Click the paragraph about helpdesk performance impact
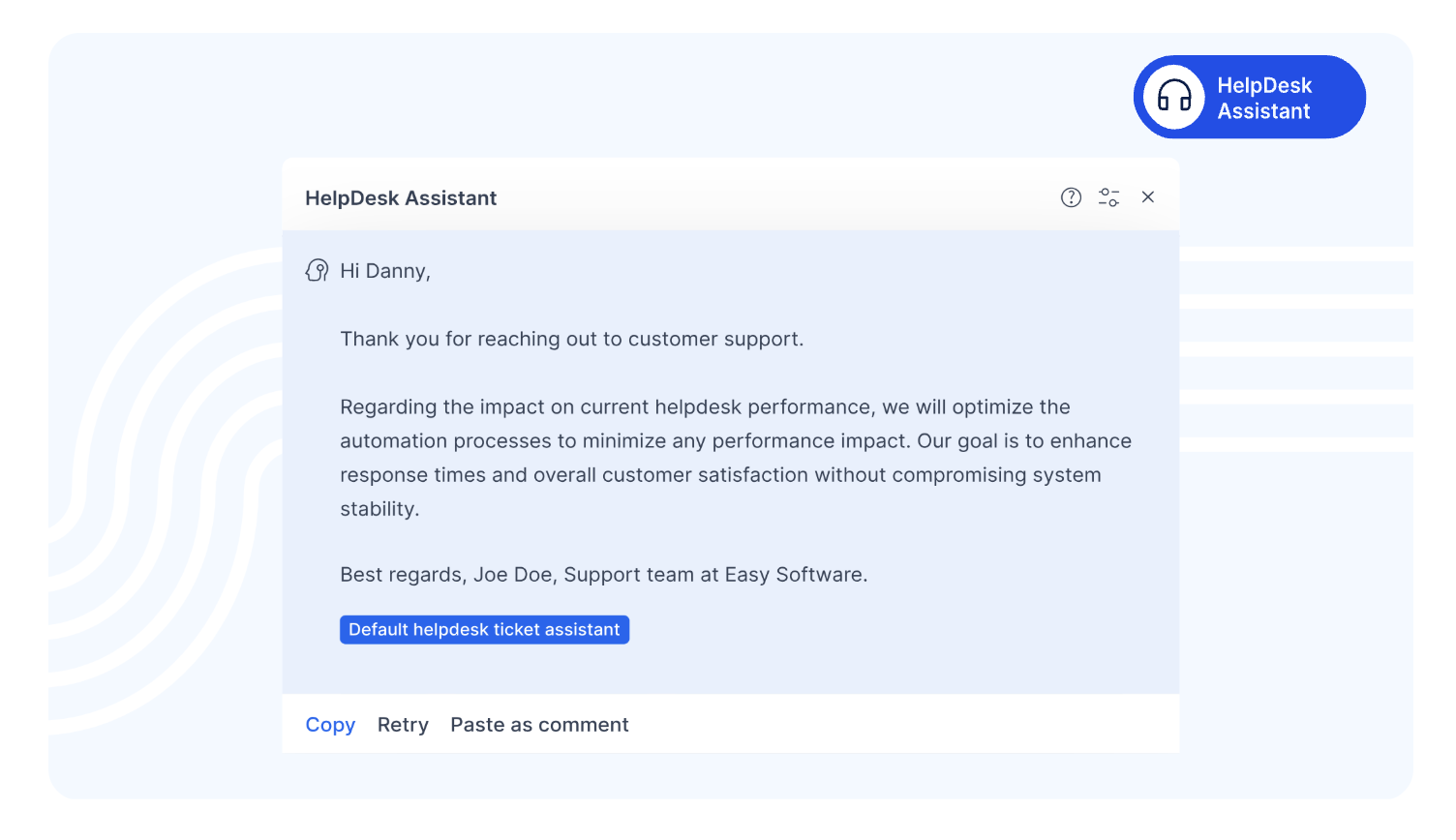Image resolution: width=1456 pixels, height=840 pixels. 736,458
